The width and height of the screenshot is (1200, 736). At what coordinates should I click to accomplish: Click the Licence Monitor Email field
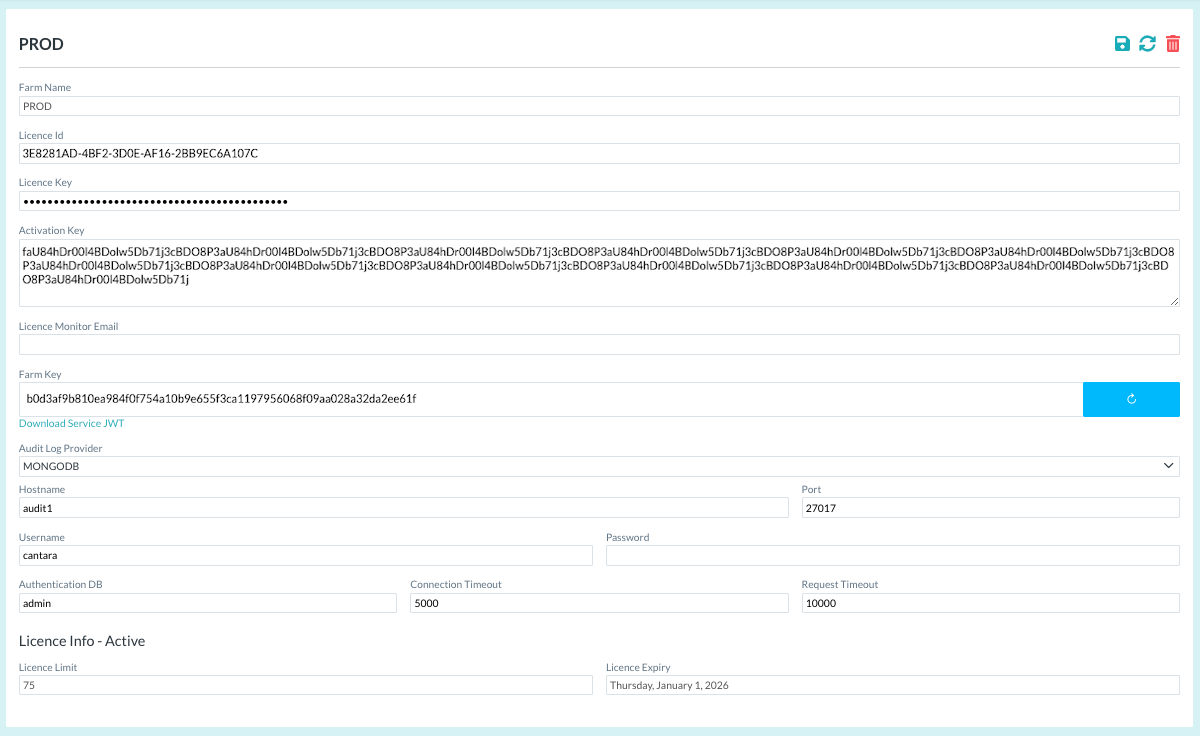click(x=599, y=344)
